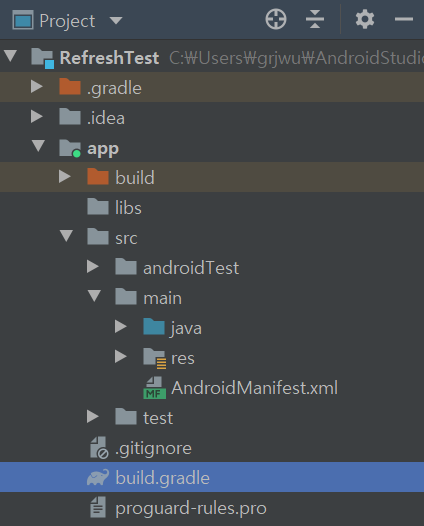Select the RefreshTest project name
The width and height of the screenshot is (424, 526).
[109, 58]
